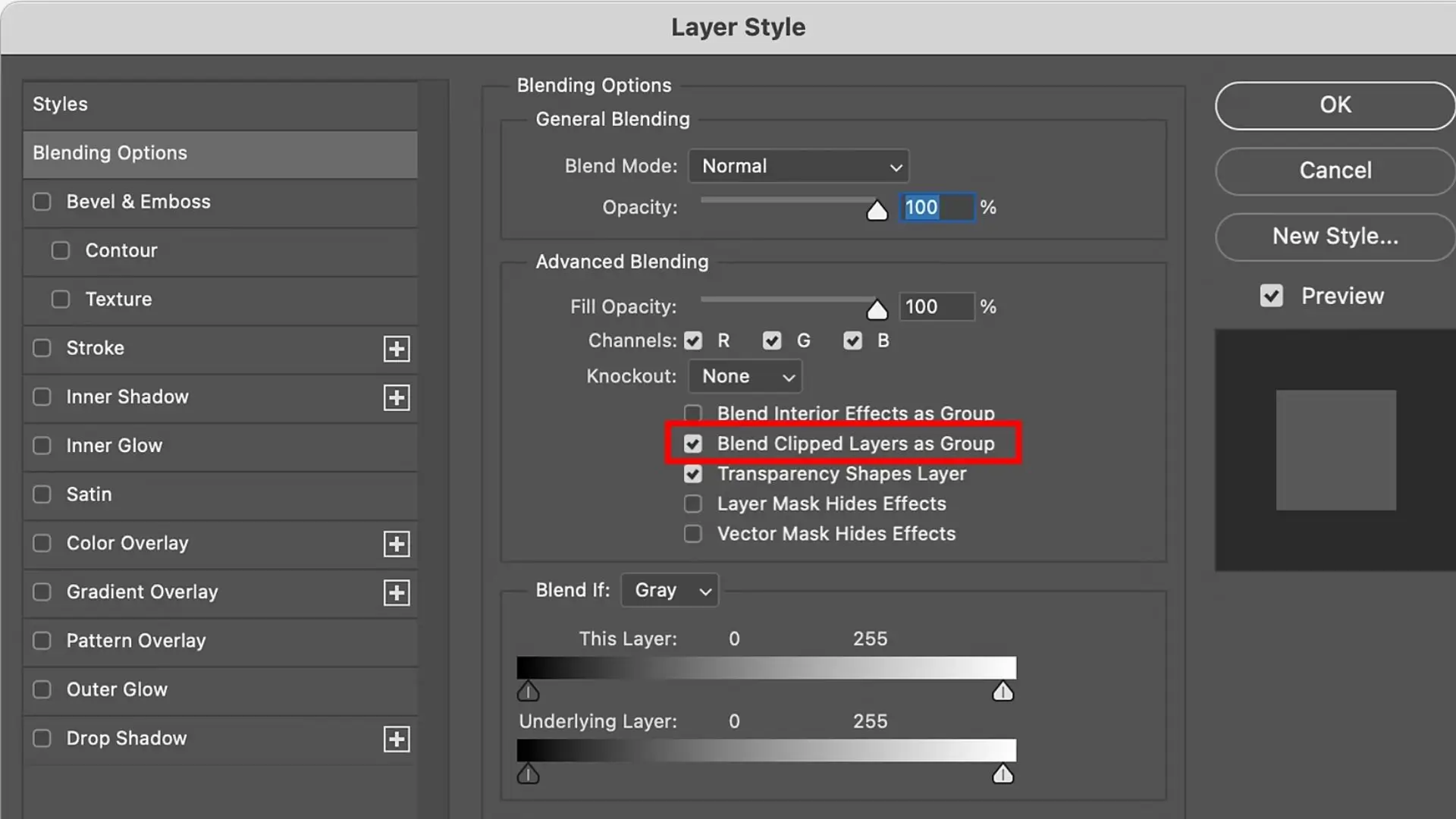Click the Opacity percentage field
1456x819 pixels.
point(937,207)
